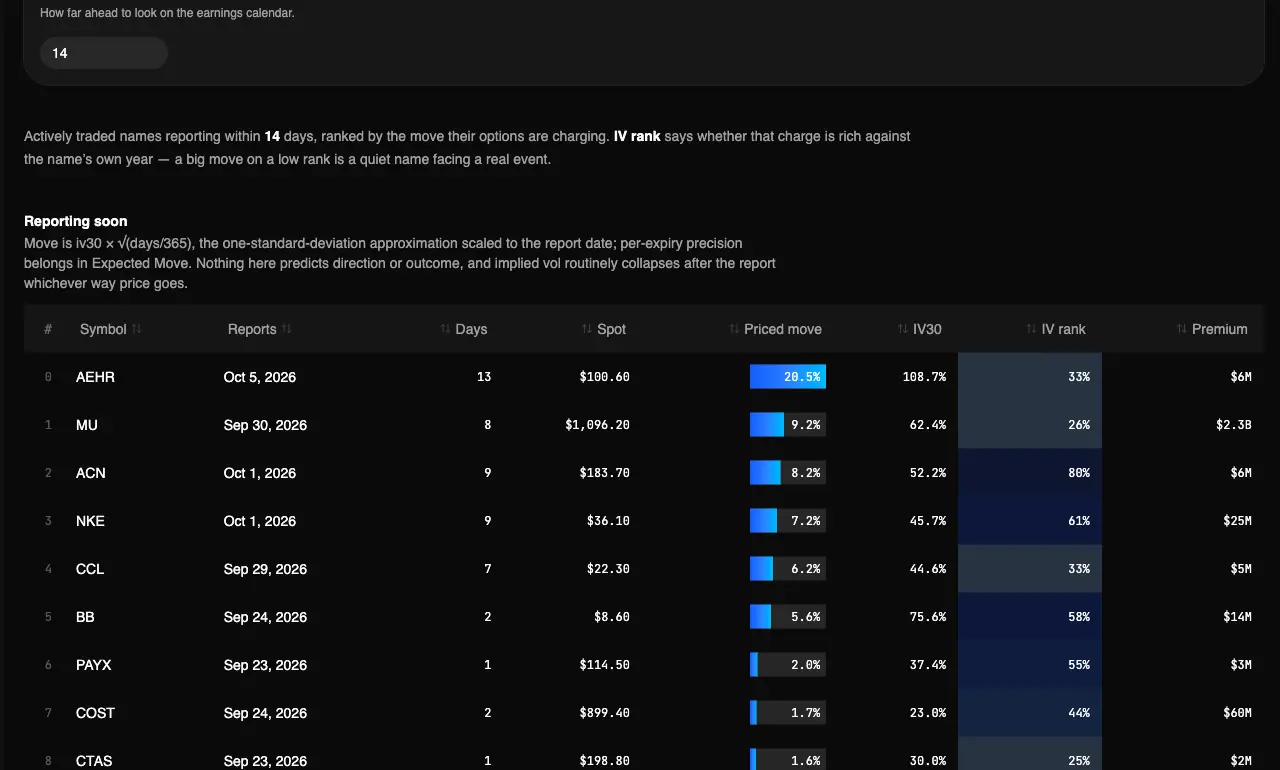
Task: Click the 80% IV rank cell for ACN
Action: coord(1030,473)
